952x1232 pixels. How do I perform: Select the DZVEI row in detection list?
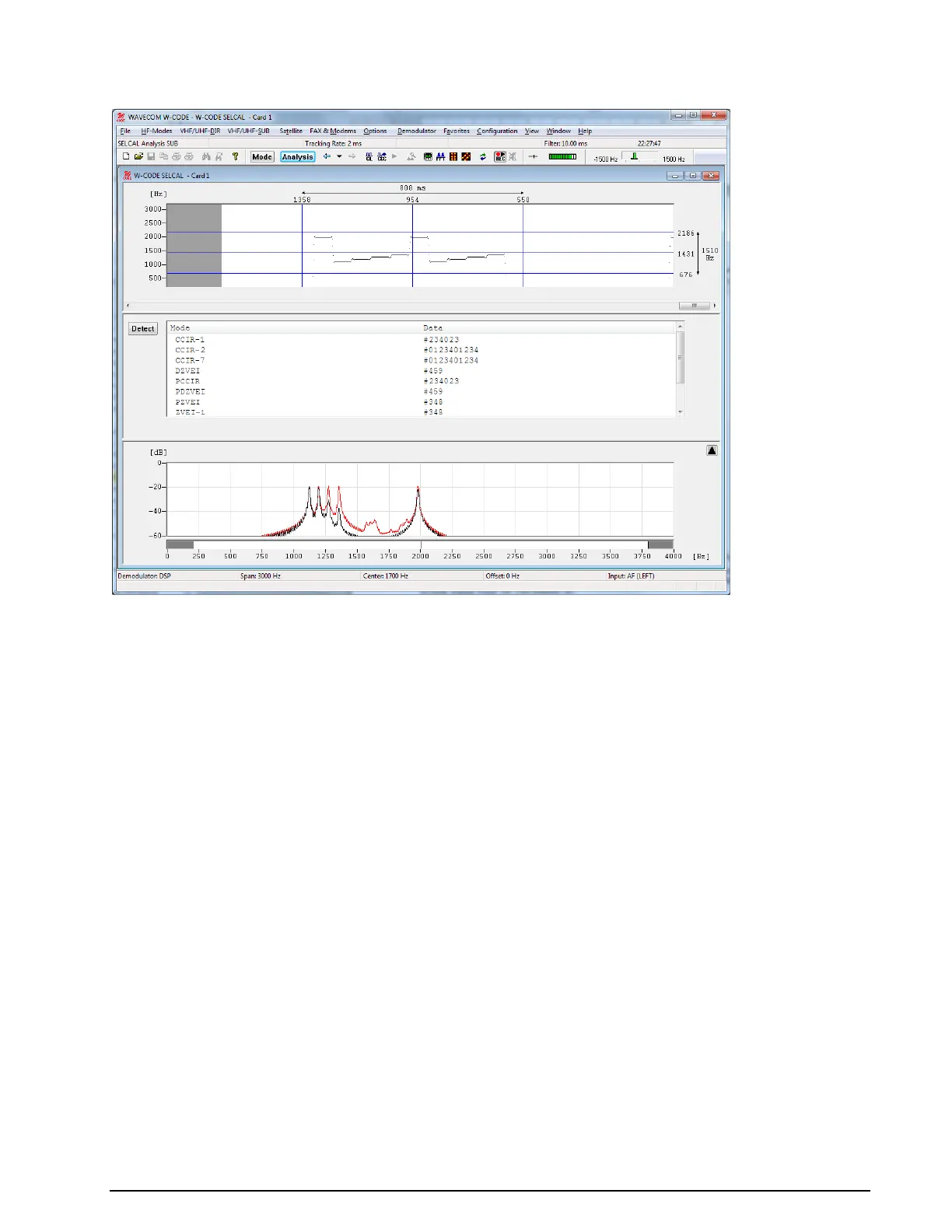click(x=421, y=371)
